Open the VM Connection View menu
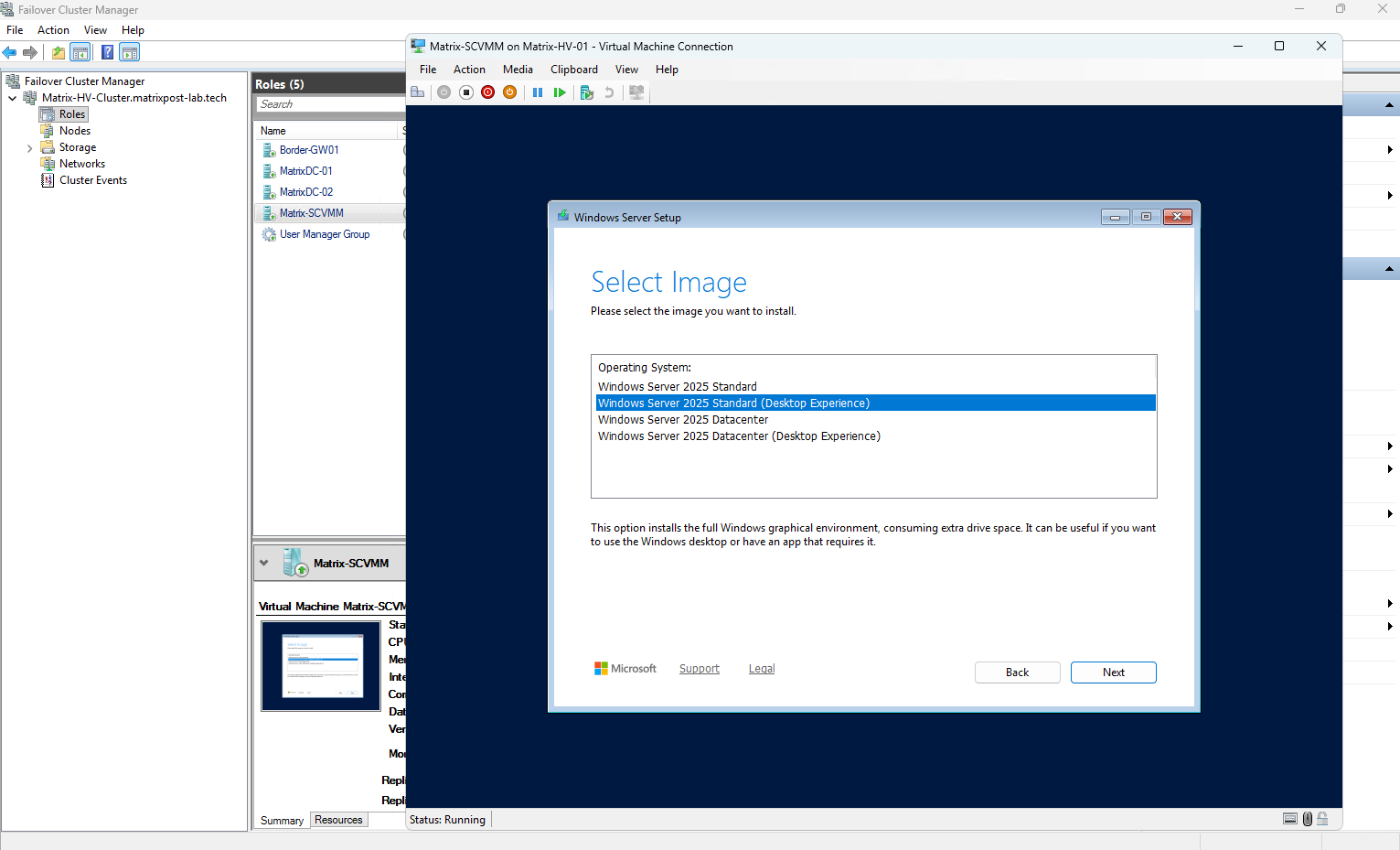1400x850 pixels. (626, 70)
